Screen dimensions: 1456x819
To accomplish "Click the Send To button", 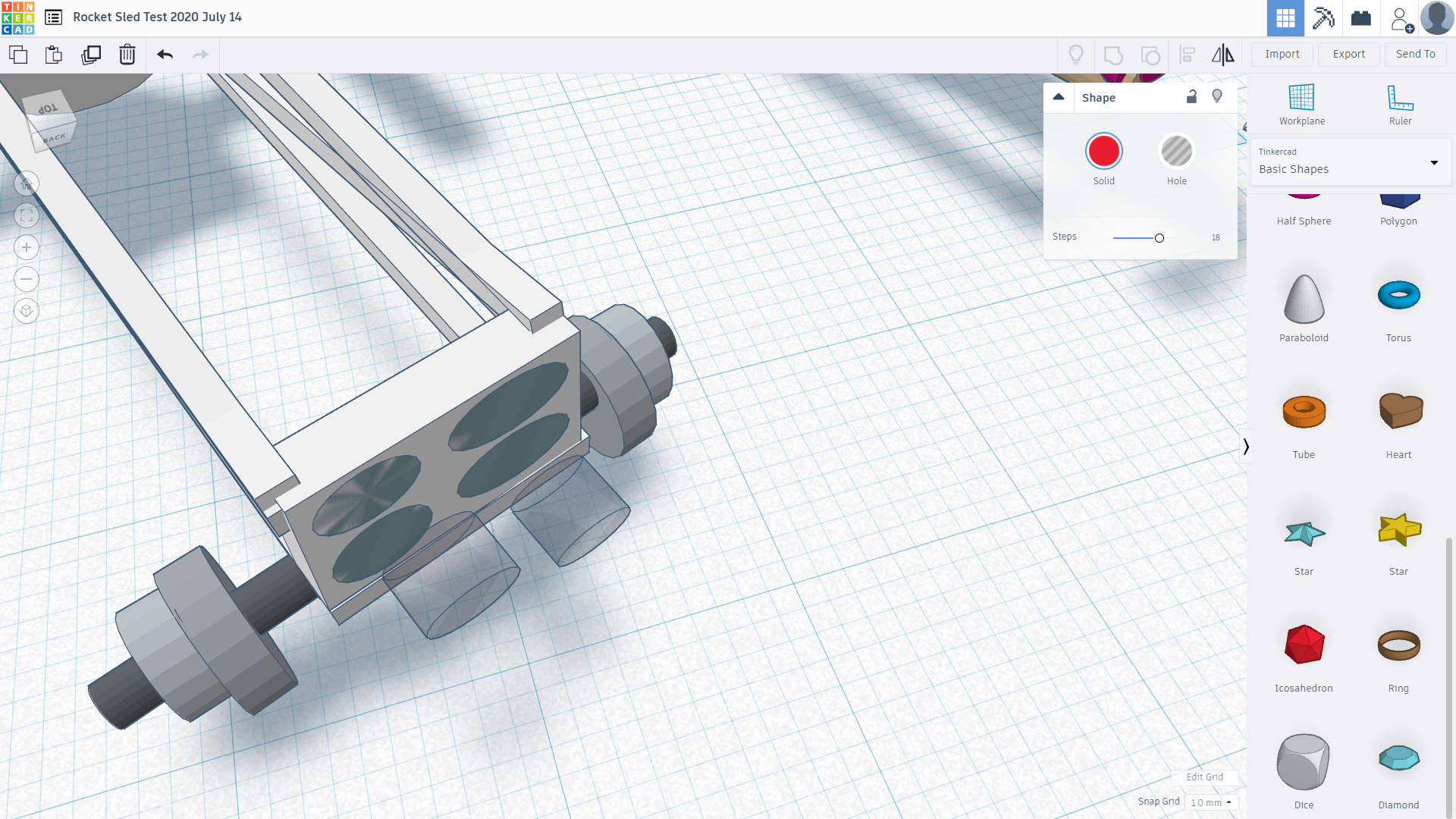I will pos(1415,54).
